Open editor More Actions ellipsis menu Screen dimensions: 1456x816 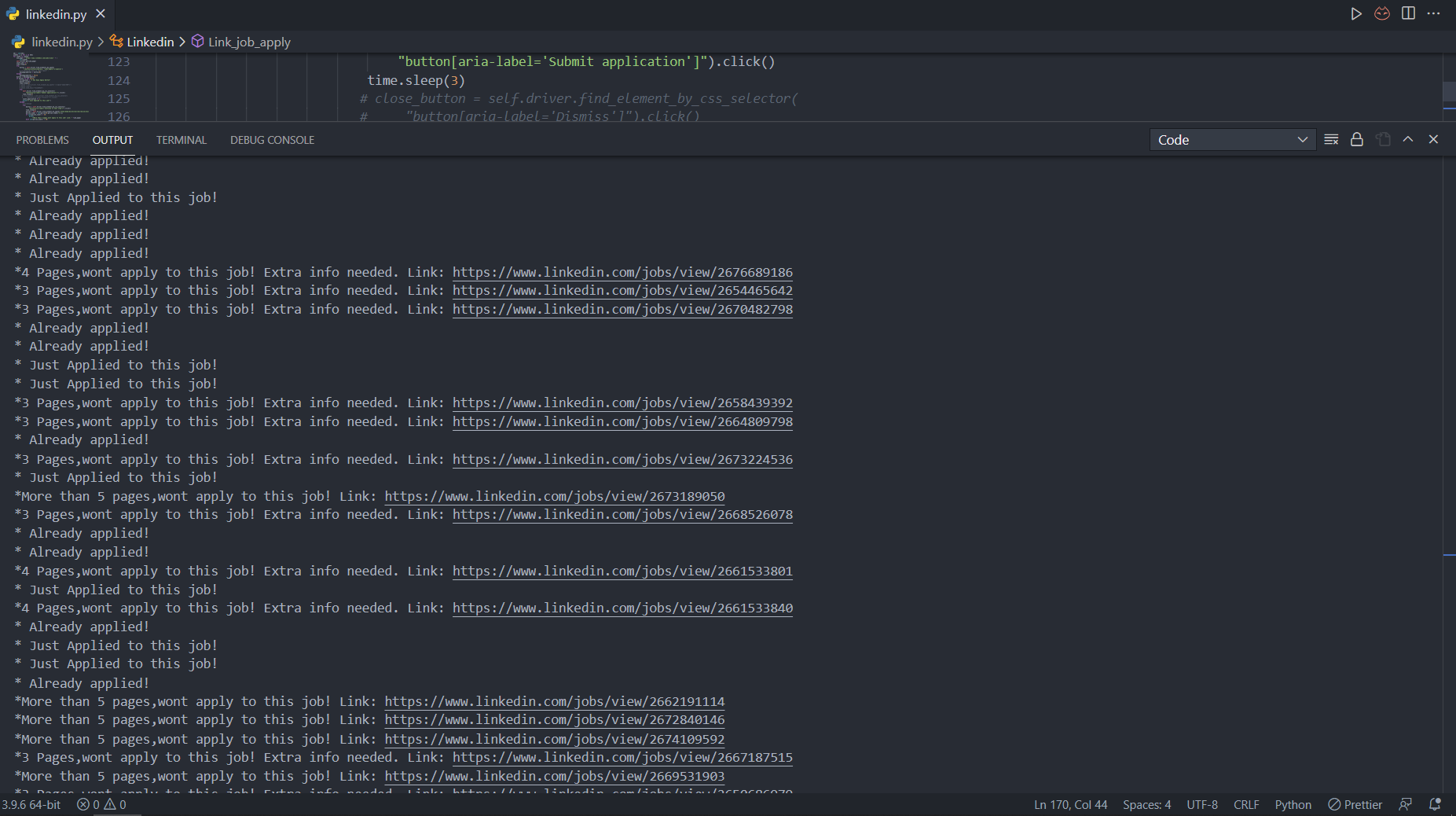[1434, 13]
